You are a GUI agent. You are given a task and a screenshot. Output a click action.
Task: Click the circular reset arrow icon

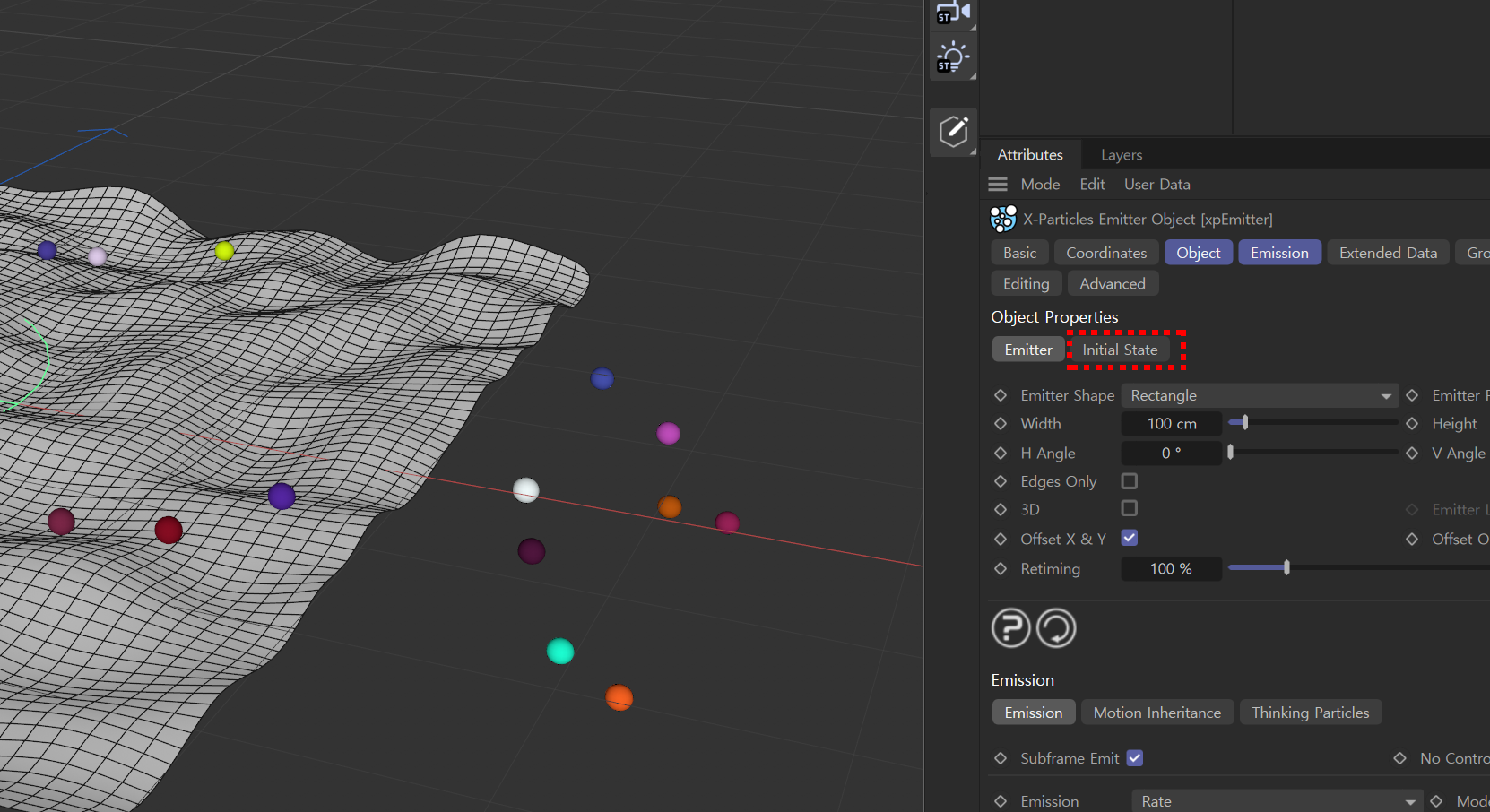click(x=1056, y=627)
